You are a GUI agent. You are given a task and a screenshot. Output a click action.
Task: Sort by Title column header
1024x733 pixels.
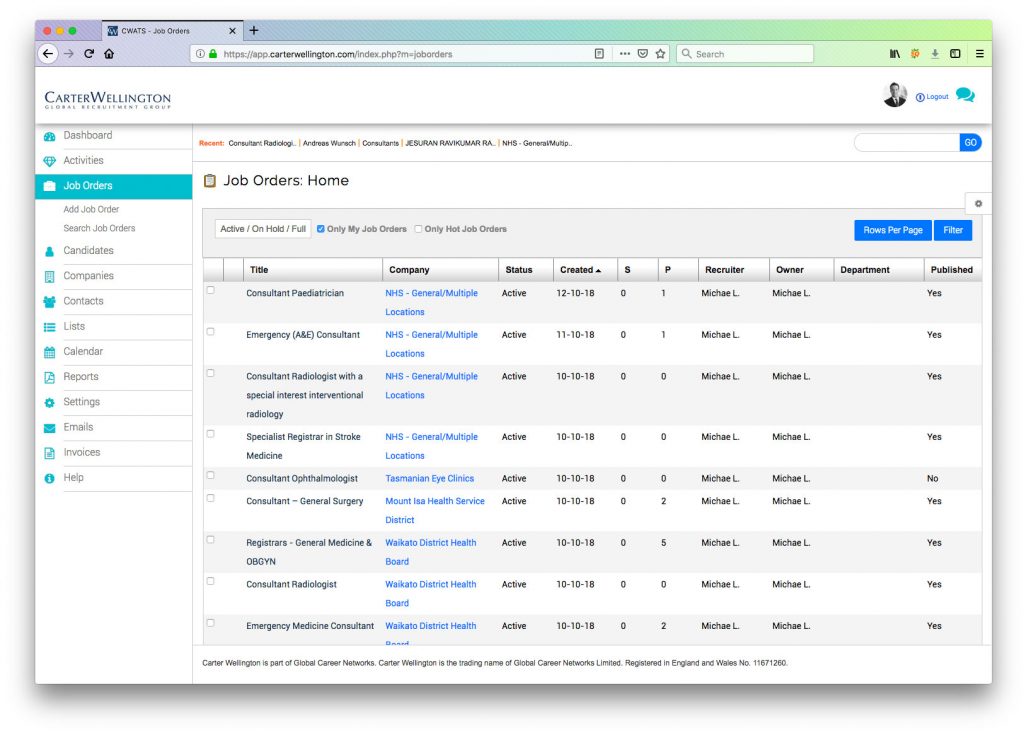259,270
